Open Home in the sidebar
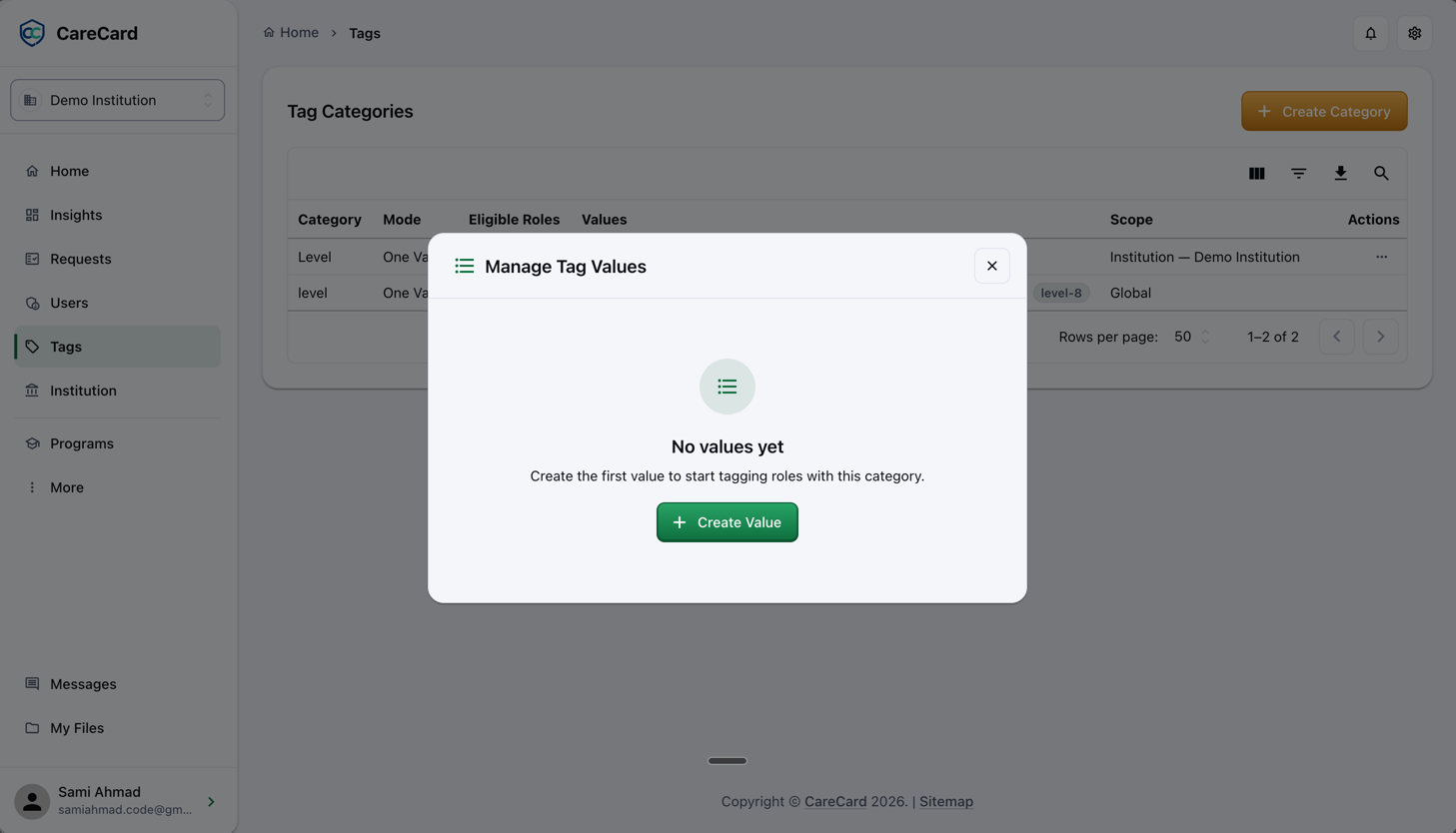The width and height of the screenshot is (1456, 833). point(117,171)
